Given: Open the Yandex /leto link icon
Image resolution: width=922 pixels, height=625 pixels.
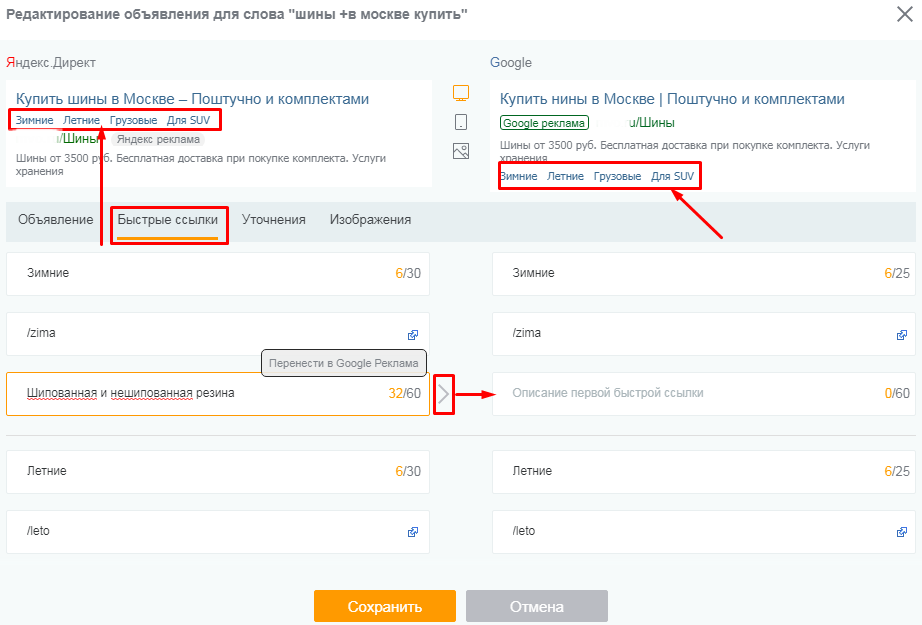Looking at the screenshot, I should click(413, 532).
